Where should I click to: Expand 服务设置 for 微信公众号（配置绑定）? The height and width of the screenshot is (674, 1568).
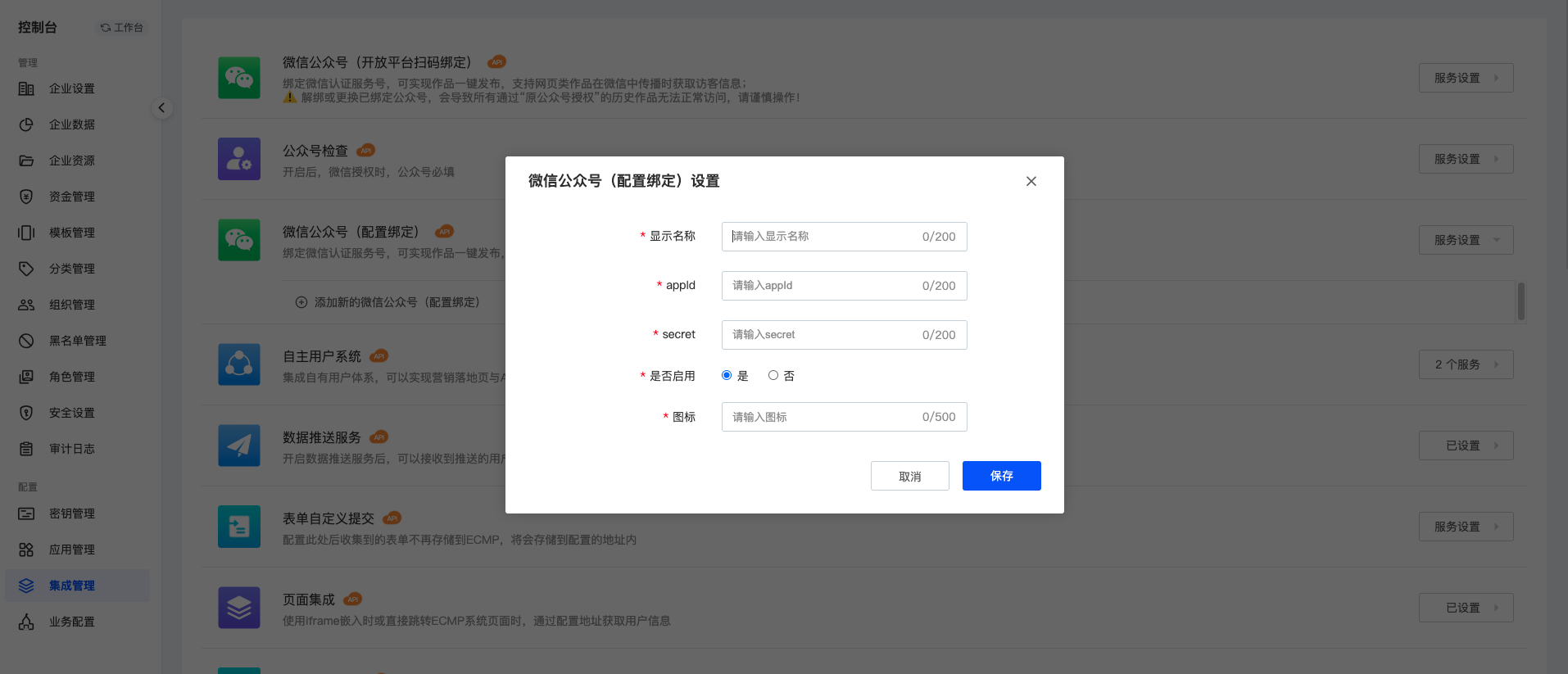click(1465, 240)
